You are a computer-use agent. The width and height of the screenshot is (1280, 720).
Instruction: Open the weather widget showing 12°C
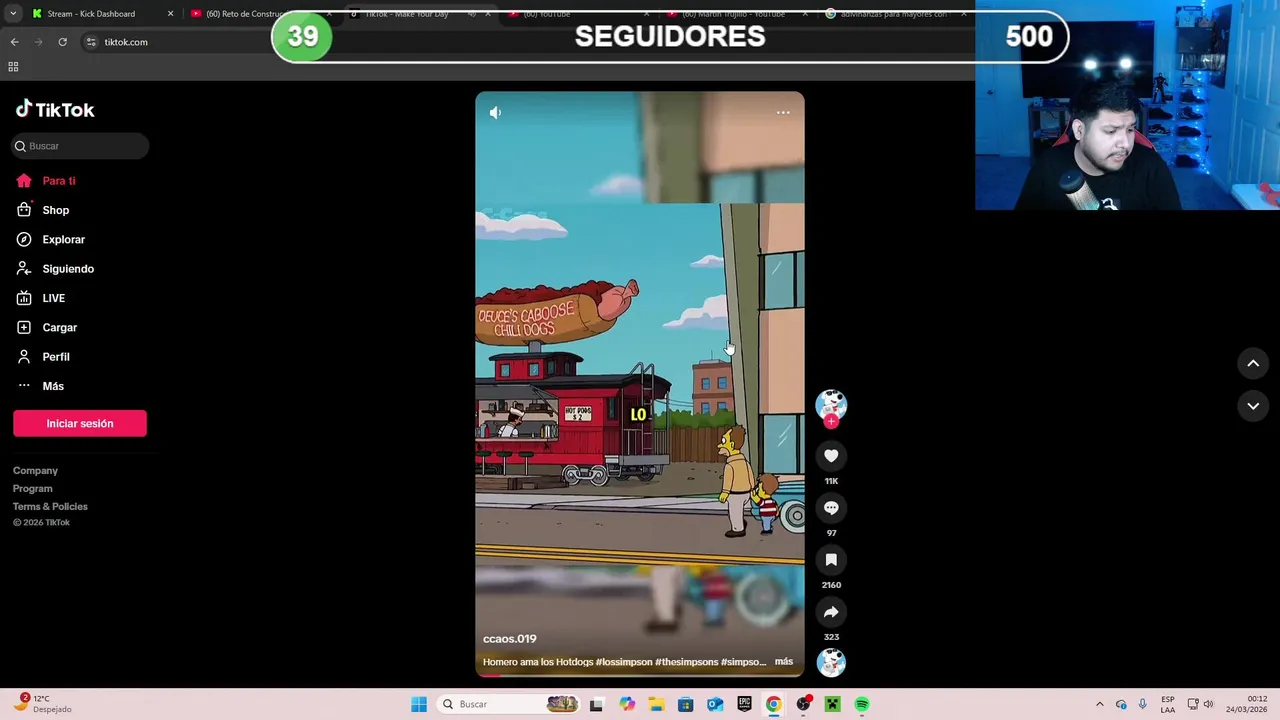[x=40, y=704]
